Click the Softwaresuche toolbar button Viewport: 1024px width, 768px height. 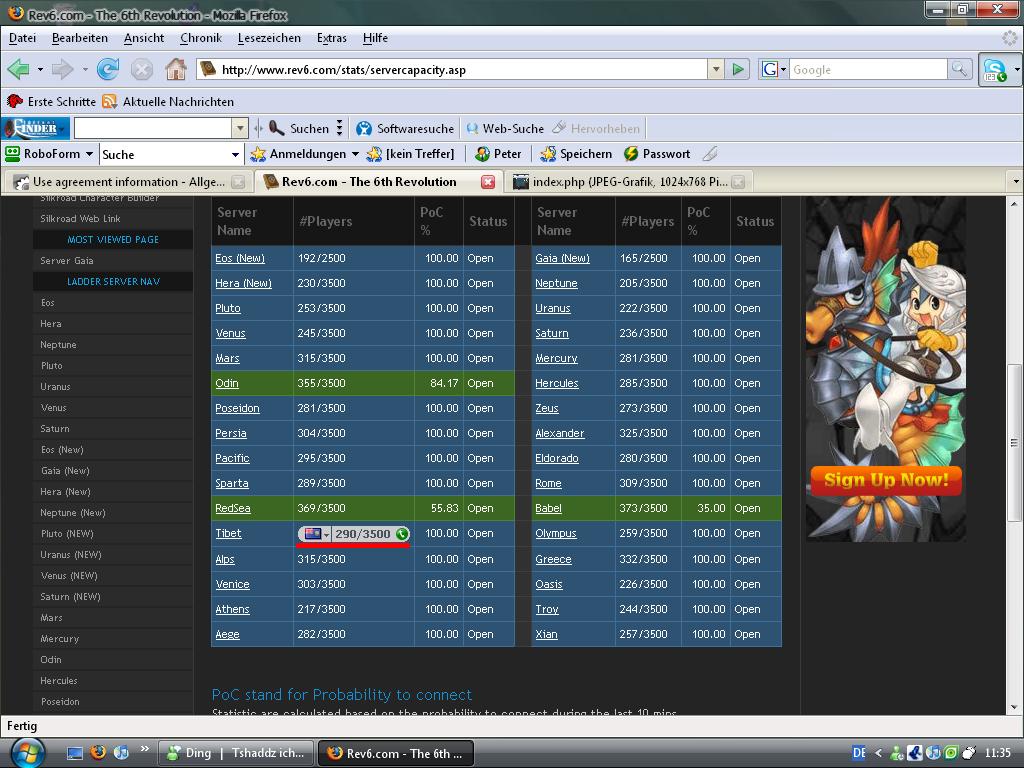pos(405,128)
